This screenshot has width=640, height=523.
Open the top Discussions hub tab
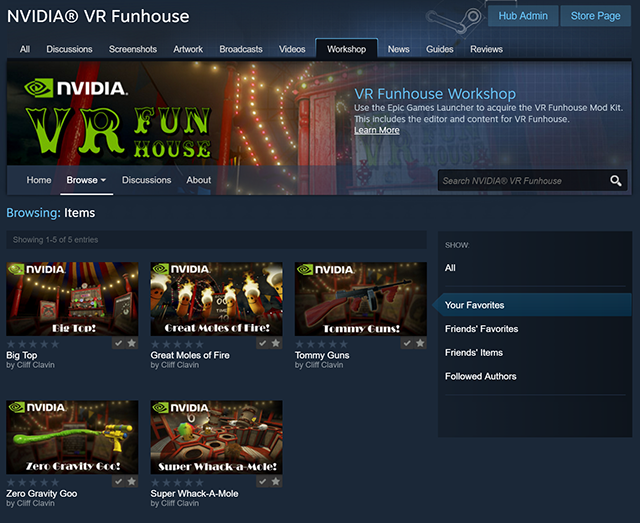[x=69, y=49]
